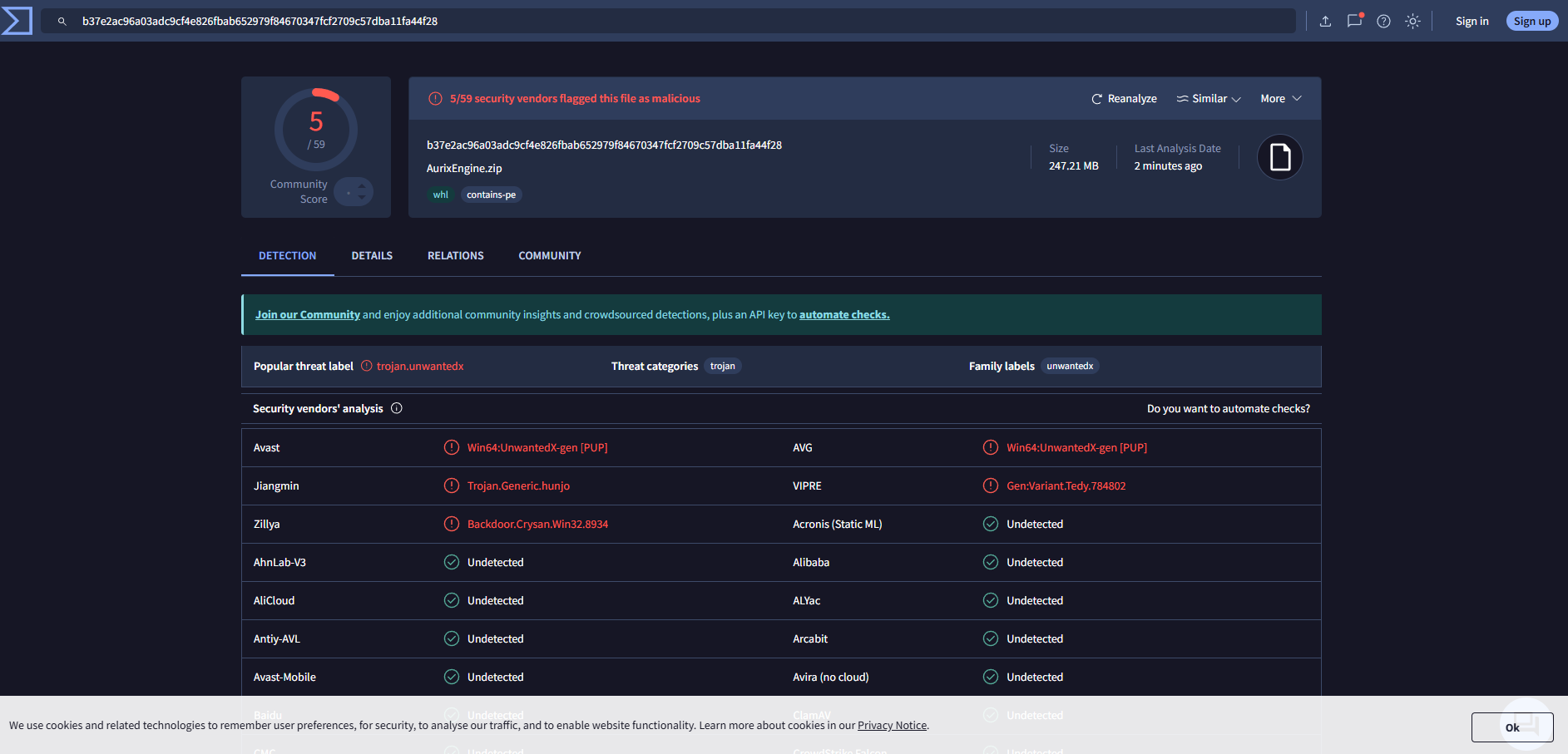Screen dimensions: 1568x754
Task: Switch to the DETAILS tab
Action: (372, 255)
